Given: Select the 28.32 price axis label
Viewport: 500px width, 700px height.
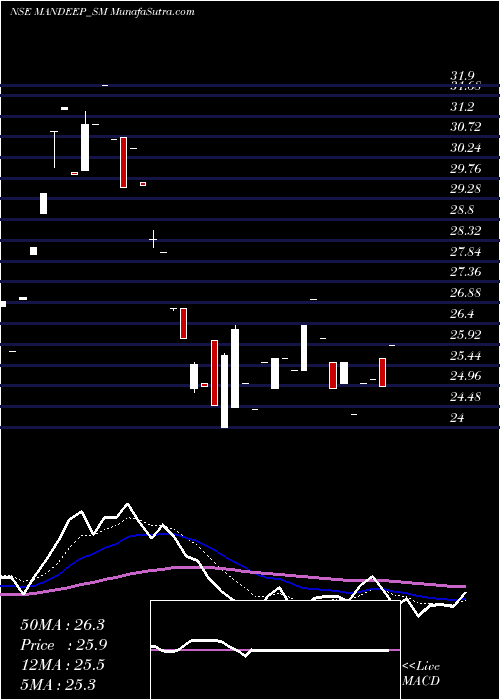Looking at the screenshot, I should (466, 231).
